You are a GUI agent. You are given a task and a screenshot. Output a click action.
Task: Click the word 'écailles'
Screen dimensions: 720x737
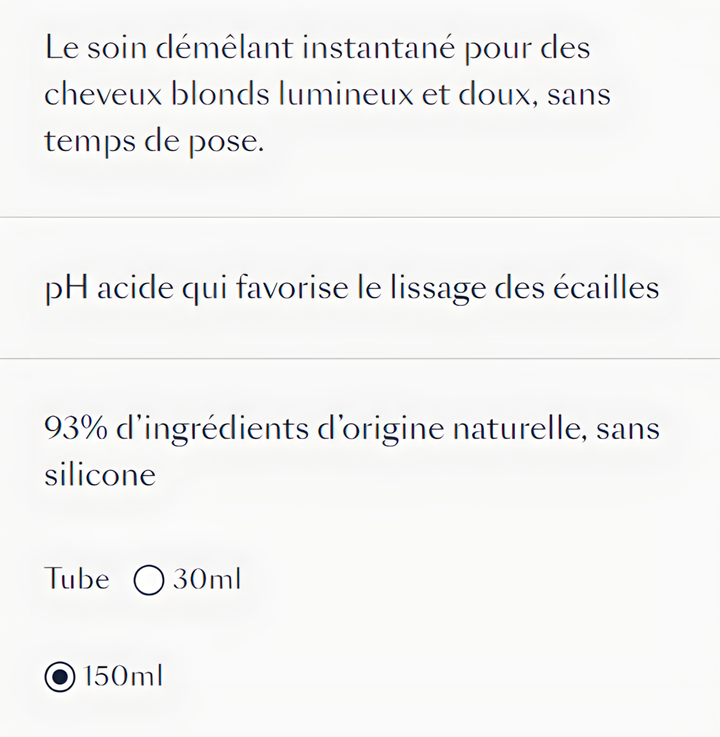pos(606,287)
